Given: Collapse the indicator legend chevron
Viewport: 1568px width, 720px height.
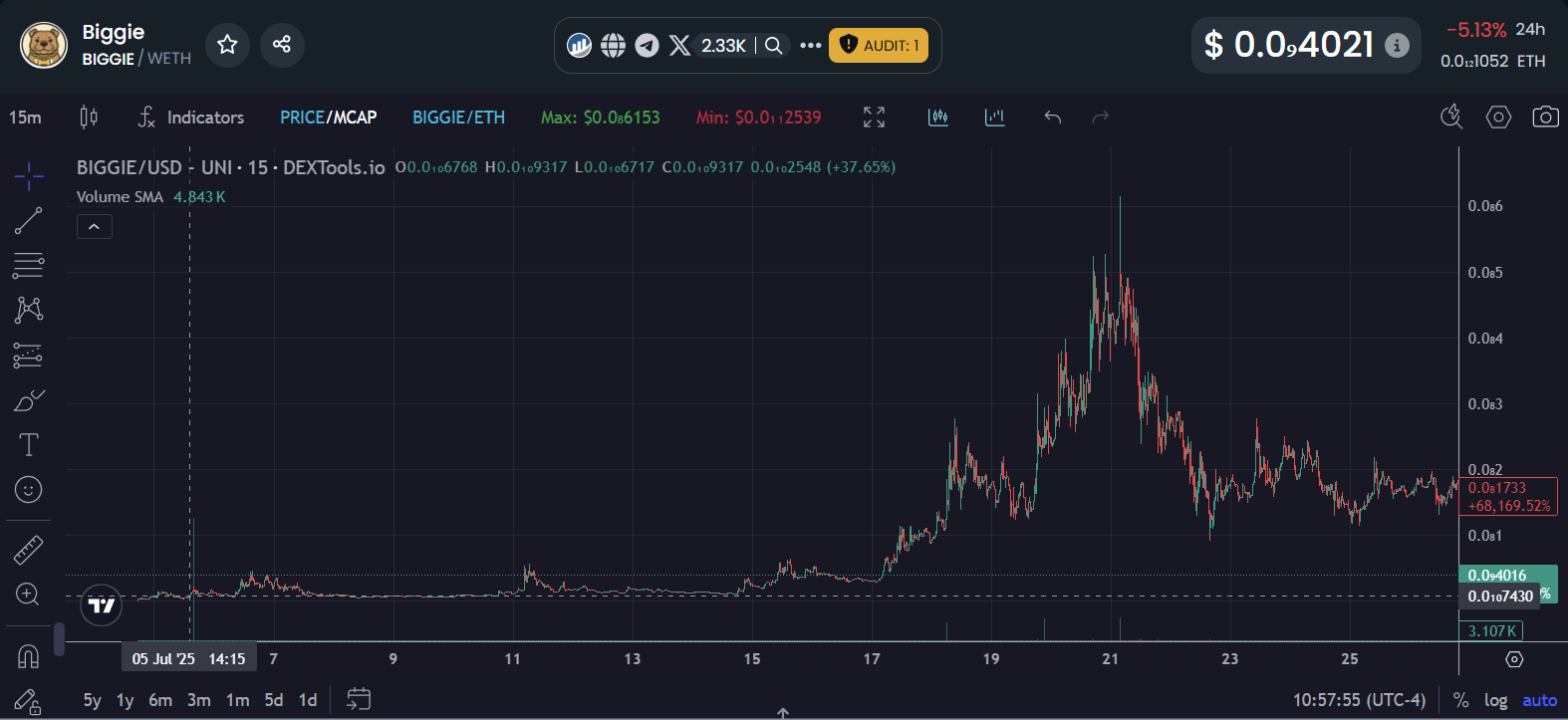Looking at the screenshot, I should point(94,227).
